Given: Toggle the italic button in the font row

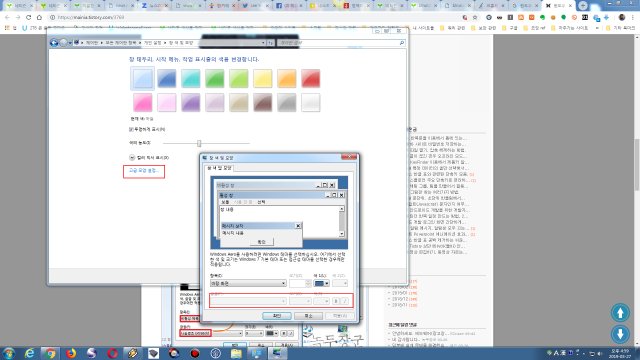Looking at the screenshot, I should coord(345,301).
